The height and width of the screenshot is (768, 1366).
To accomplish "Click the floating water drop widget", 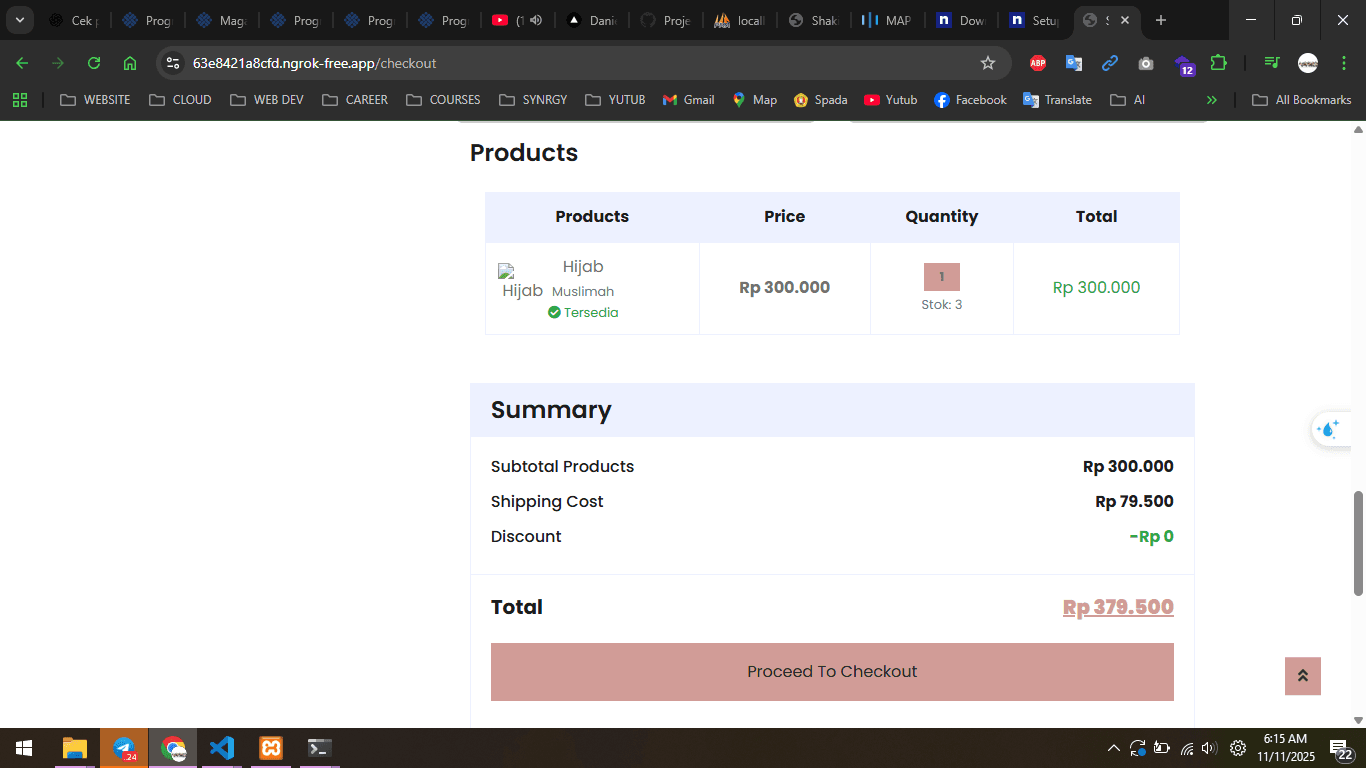I will [1330, 428].
